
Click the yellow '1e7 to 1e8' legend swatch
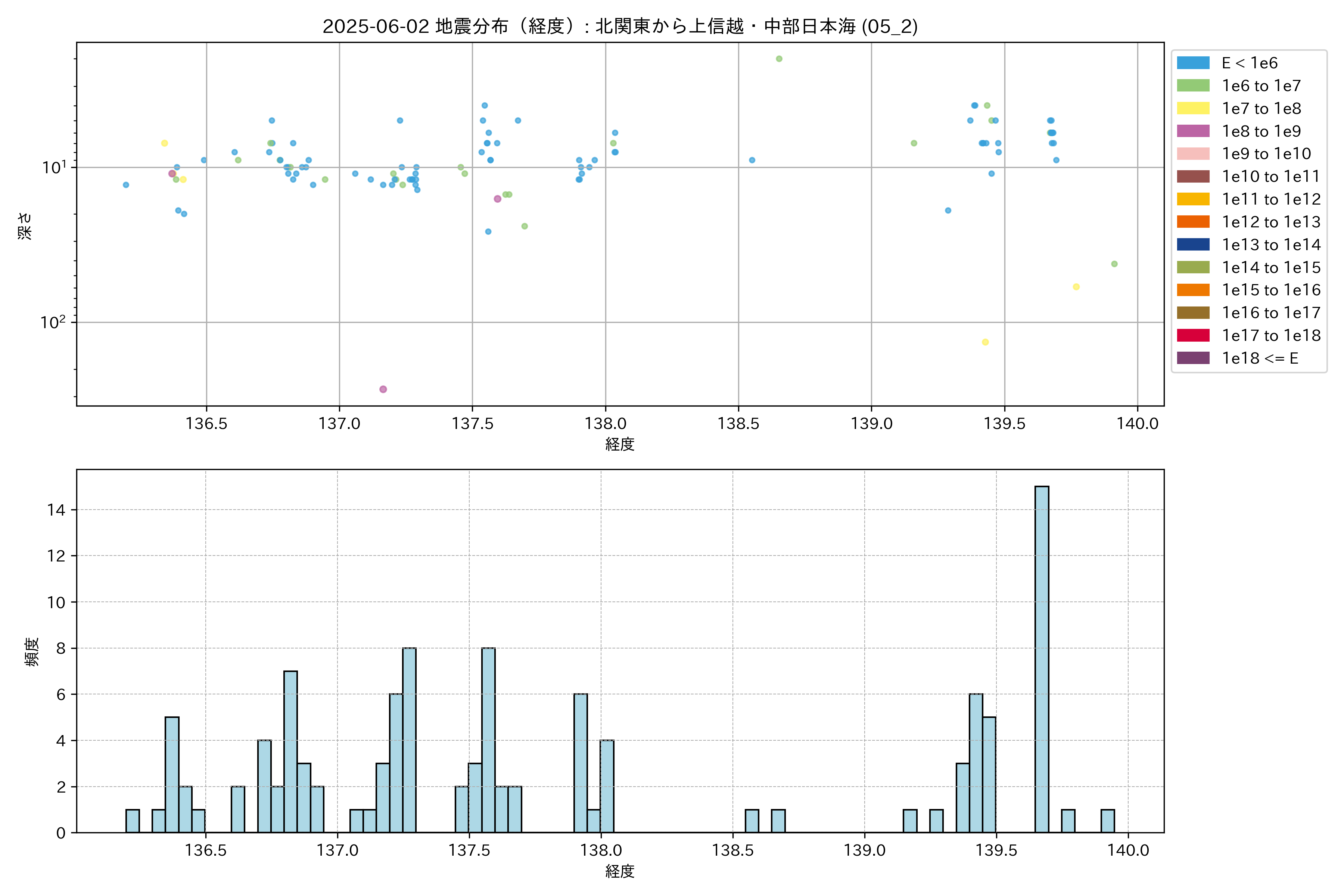1192,109
